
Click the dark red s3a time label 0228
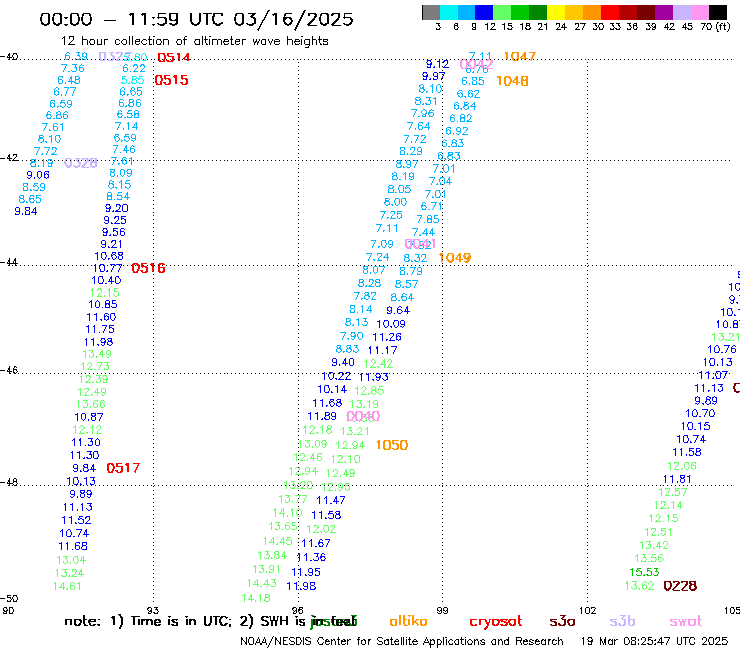click(680, 586)
